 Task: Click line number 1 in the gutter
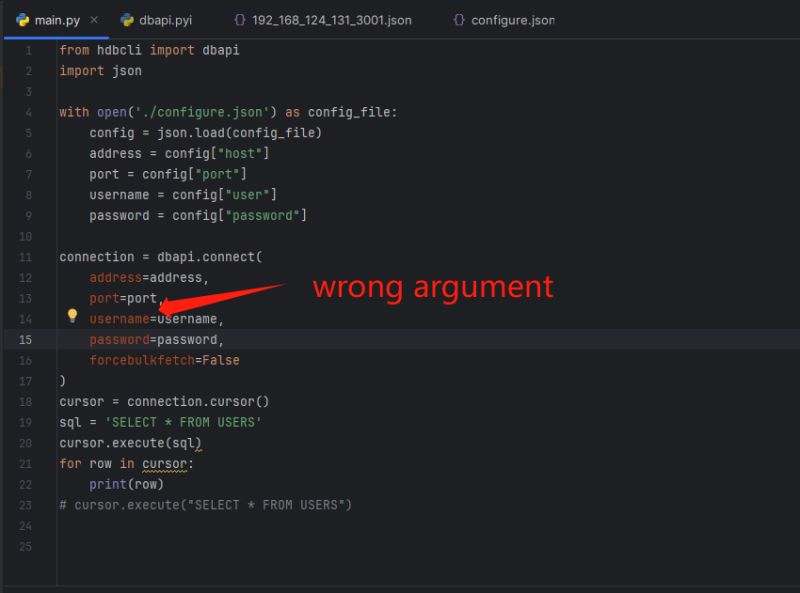[x=29, y=51]
